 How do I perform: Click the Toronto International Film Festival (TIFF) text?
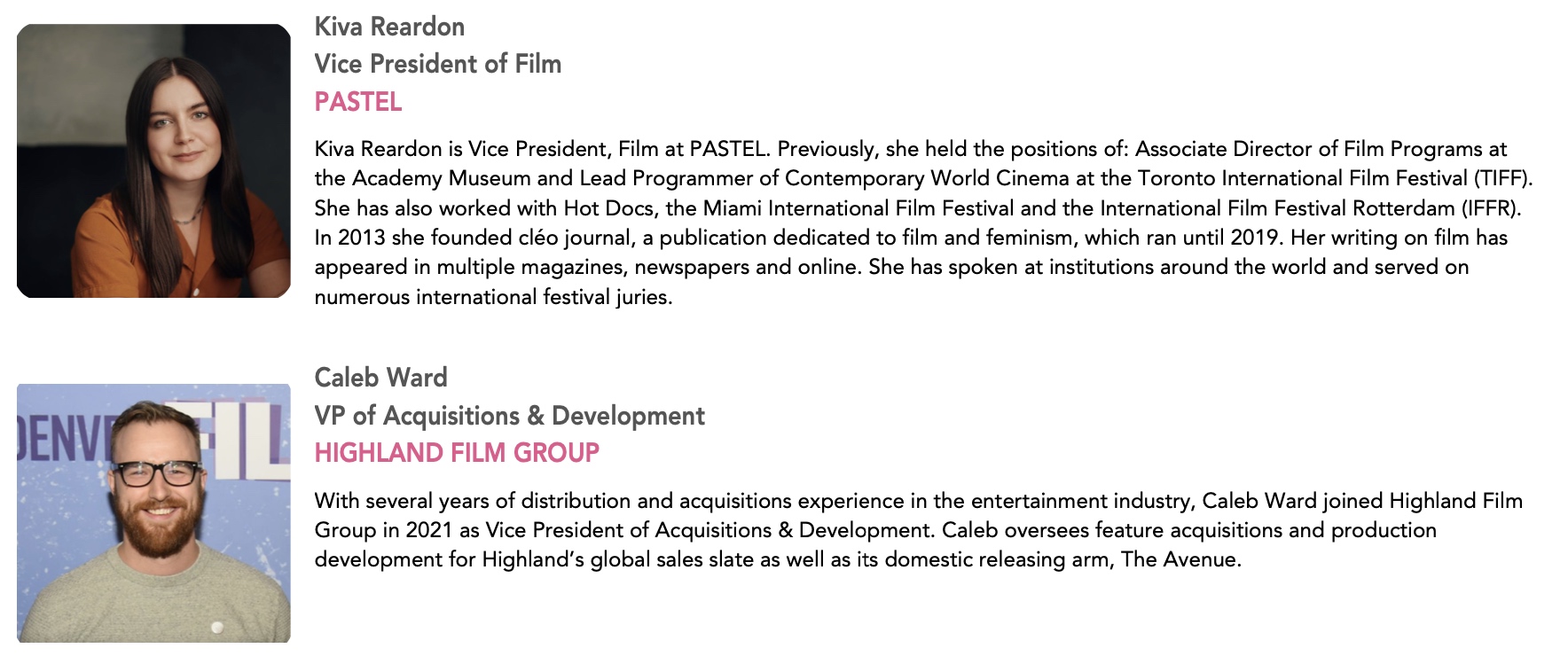[1335, 178]
